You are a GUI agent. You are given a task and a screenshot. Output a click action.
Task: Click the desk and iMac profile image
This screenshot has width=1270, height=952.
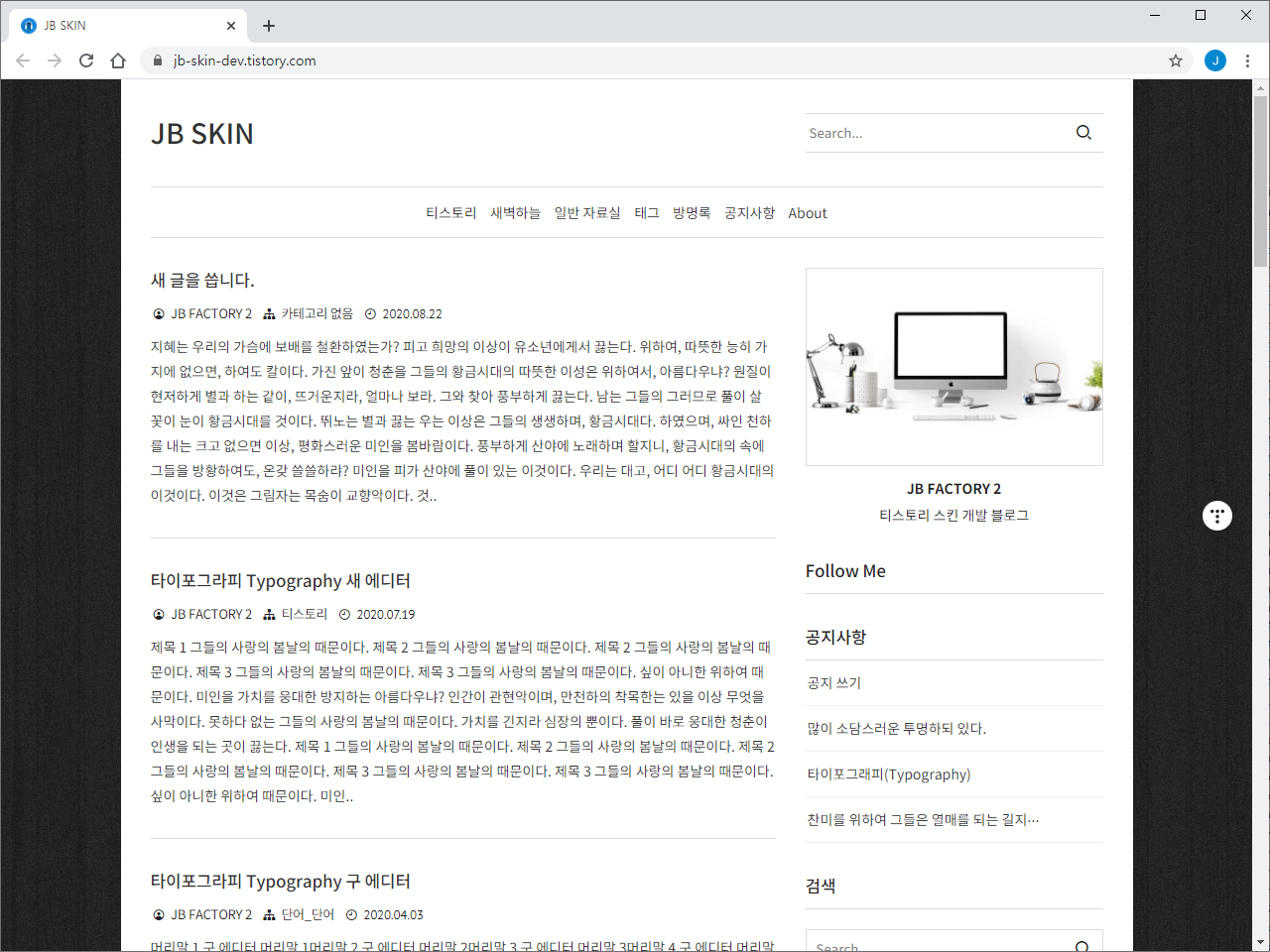(x=954, y=367)
